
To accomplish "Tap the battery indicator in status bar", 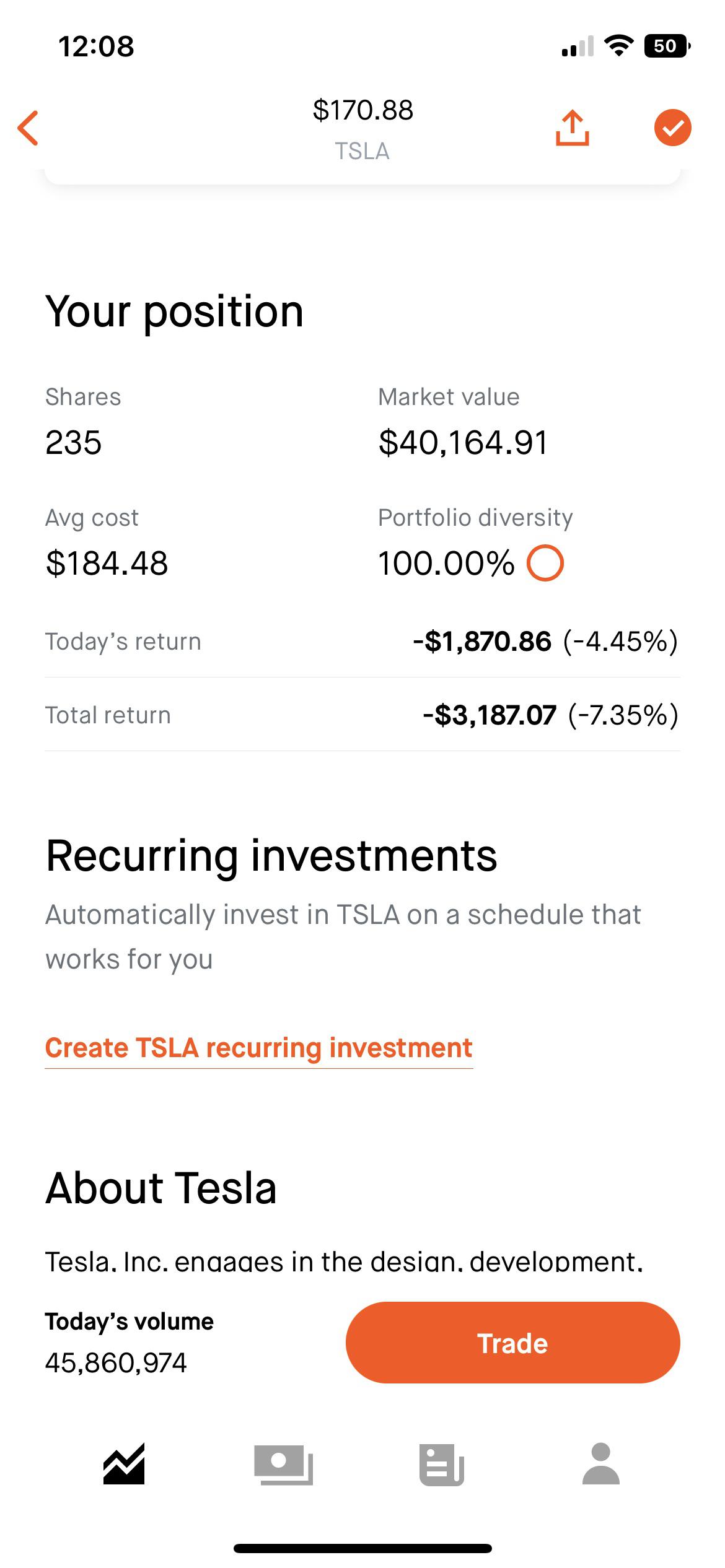I will coord(666,46).
